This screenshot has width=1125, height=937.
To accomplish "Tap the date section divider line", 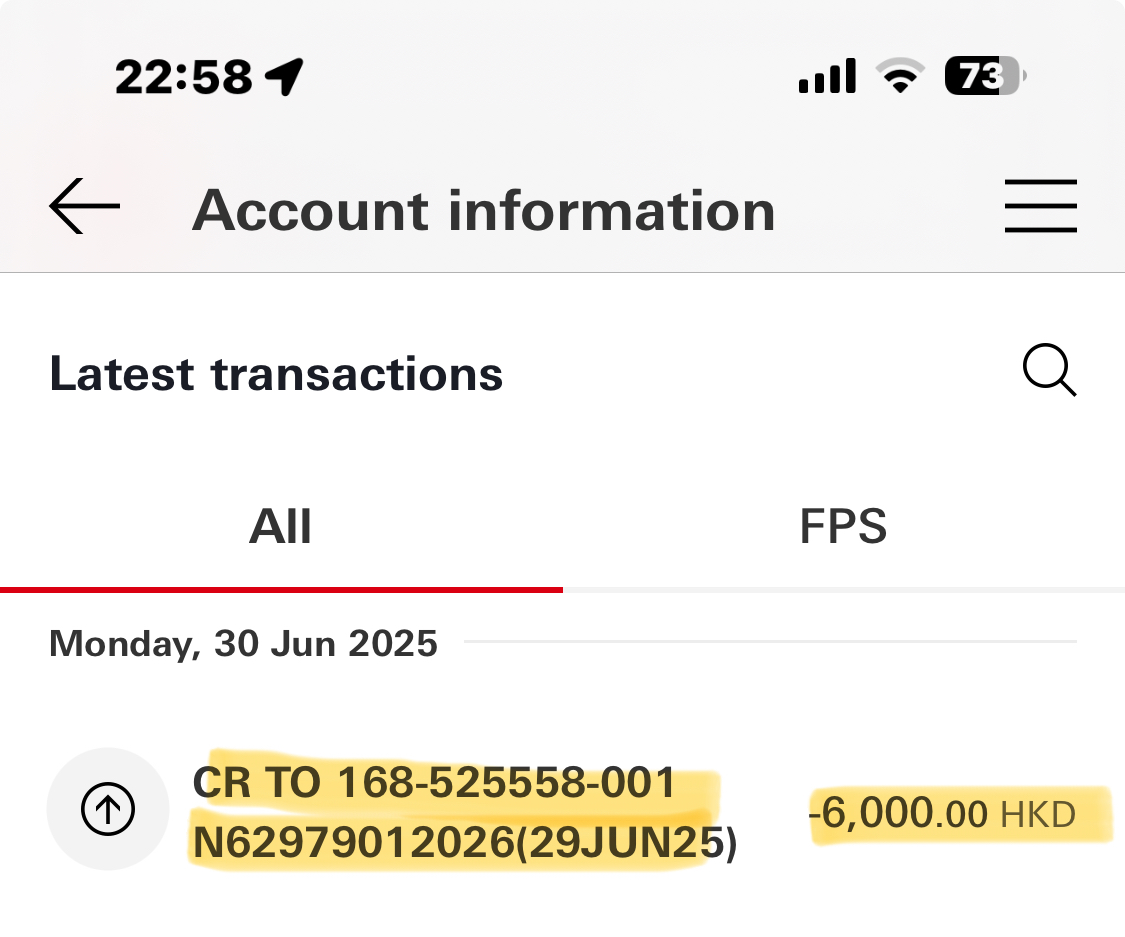I will [x=771, y=641].
